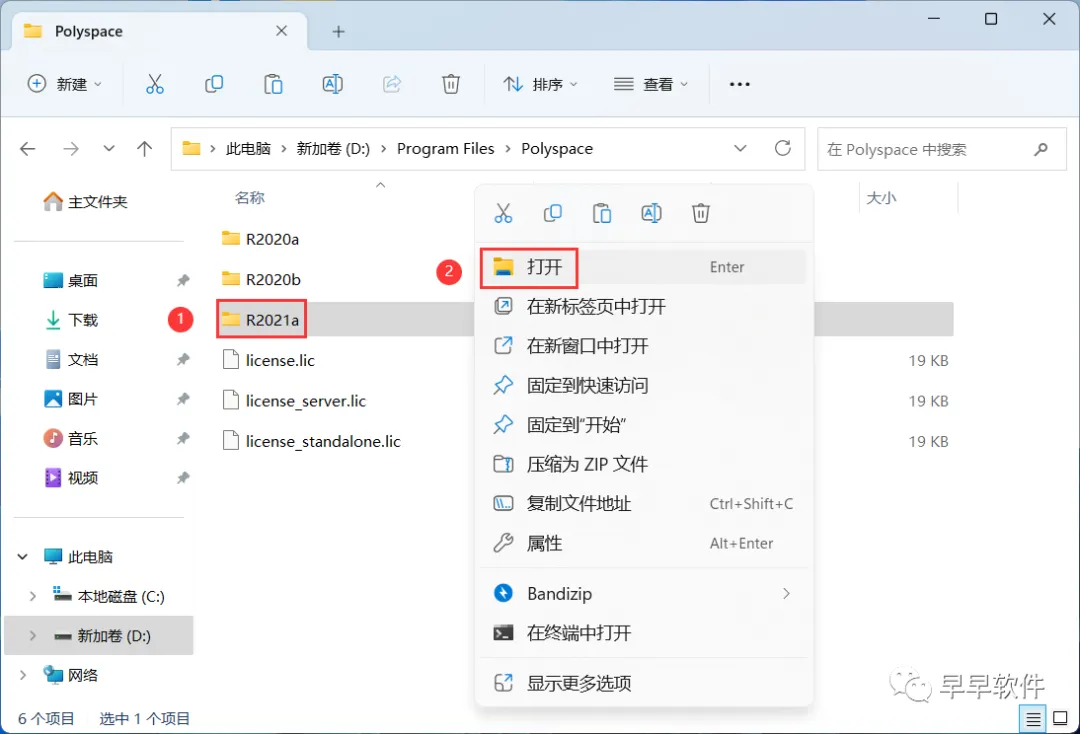
Task: Choose 显示更多选项
Action: tap(643, 683)
